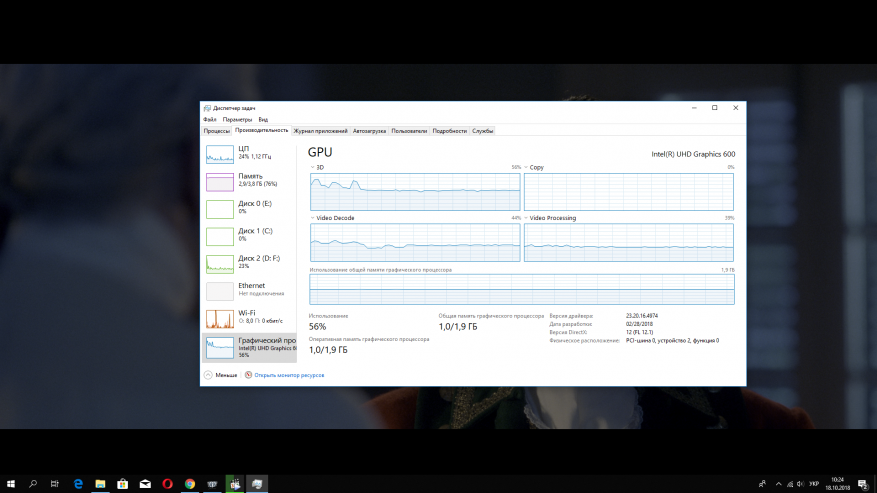
Task: Collapse view with Меньше button
Action: (x=221, y=375)
